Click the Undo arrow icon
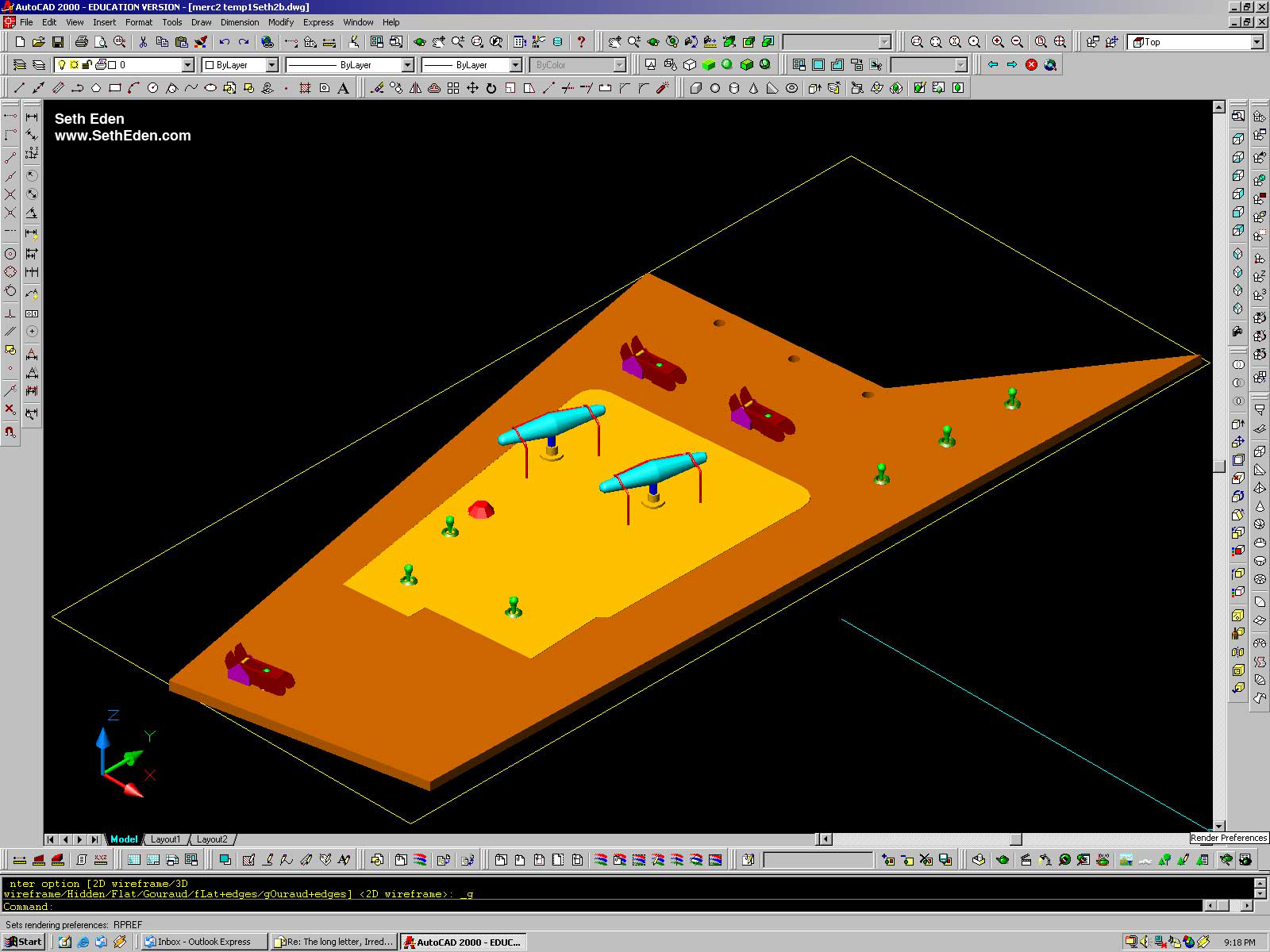This screenshot has height=952, width=1270. click(225, 42)
